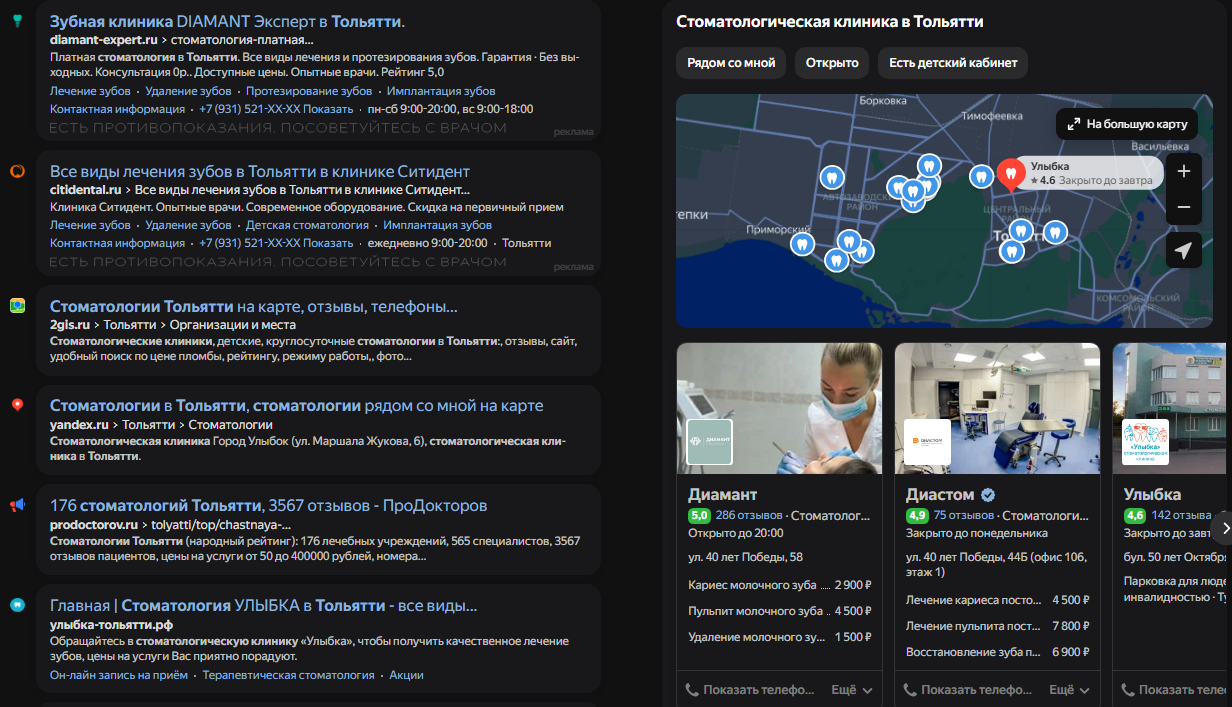
Task: Show phone number on Диамант card
Action: coord(750,690)
